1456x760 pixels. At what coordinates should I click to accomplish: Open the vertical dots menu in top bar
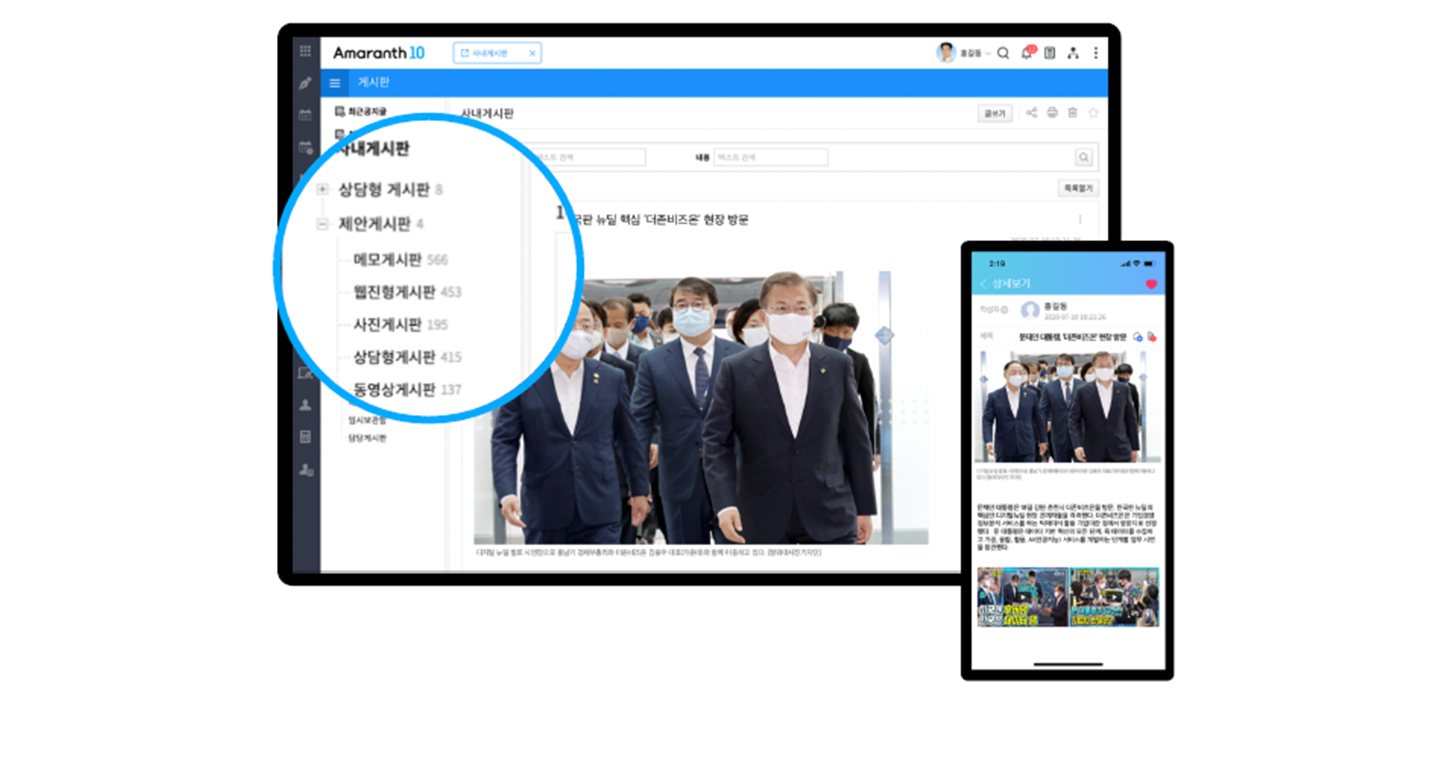1095,53
